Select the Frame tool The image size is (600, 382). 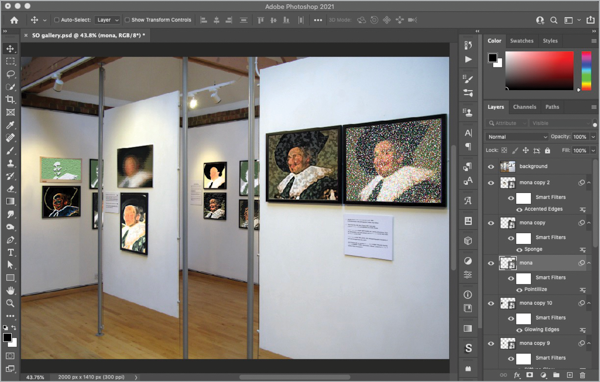pyautogui.click(x=10, y=112)
